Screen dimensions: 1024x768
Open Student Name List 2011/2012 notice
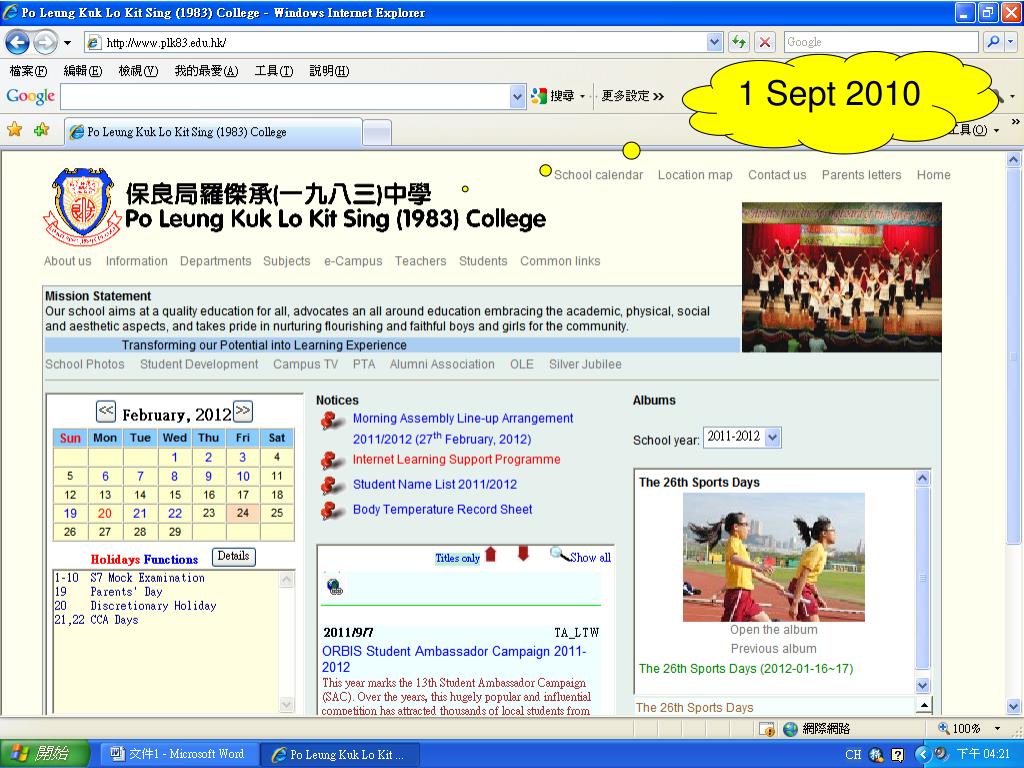[x=435, y=485]
